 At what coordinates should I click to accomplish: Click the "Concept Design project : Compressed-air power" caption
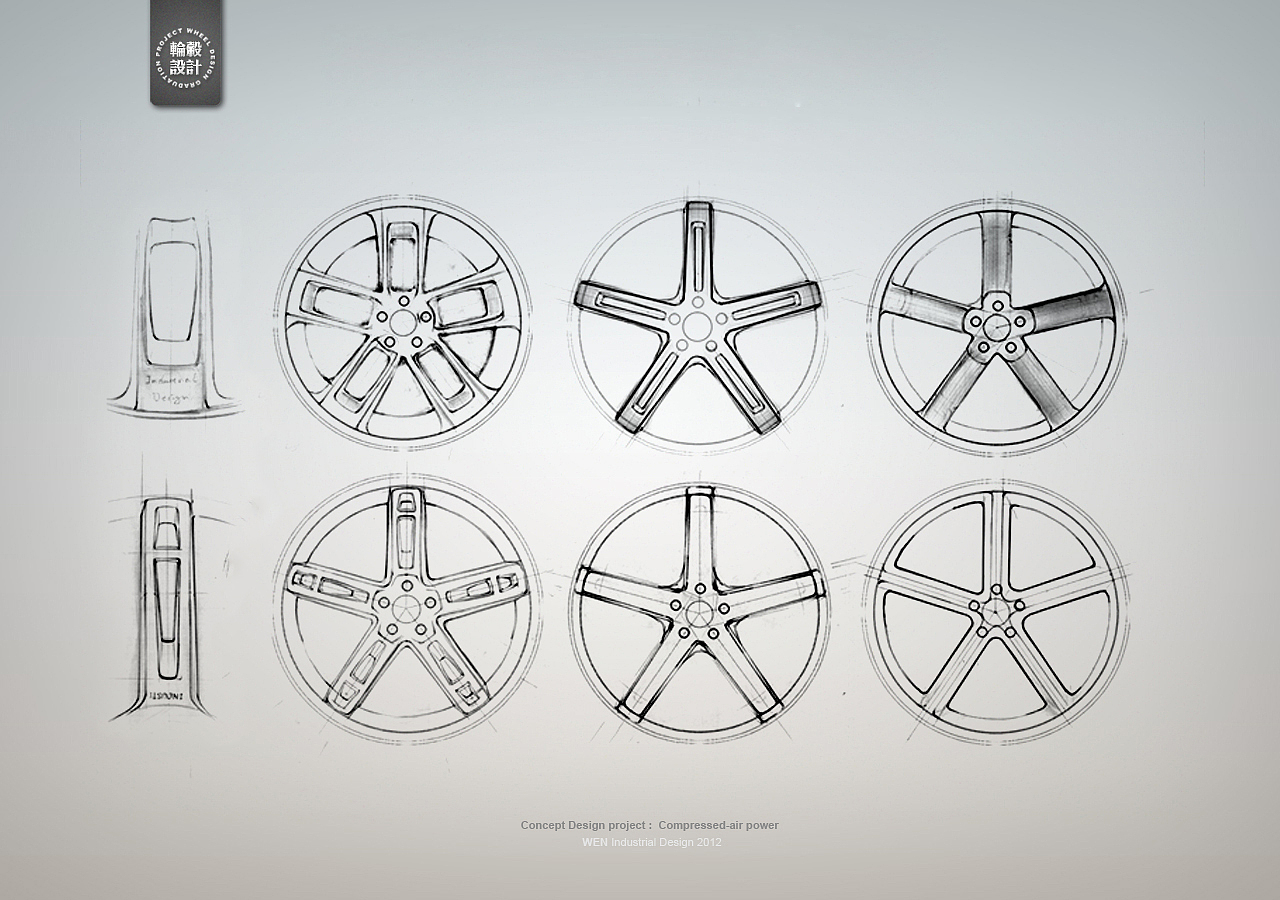pyautogui.click(x=650, y=825)
